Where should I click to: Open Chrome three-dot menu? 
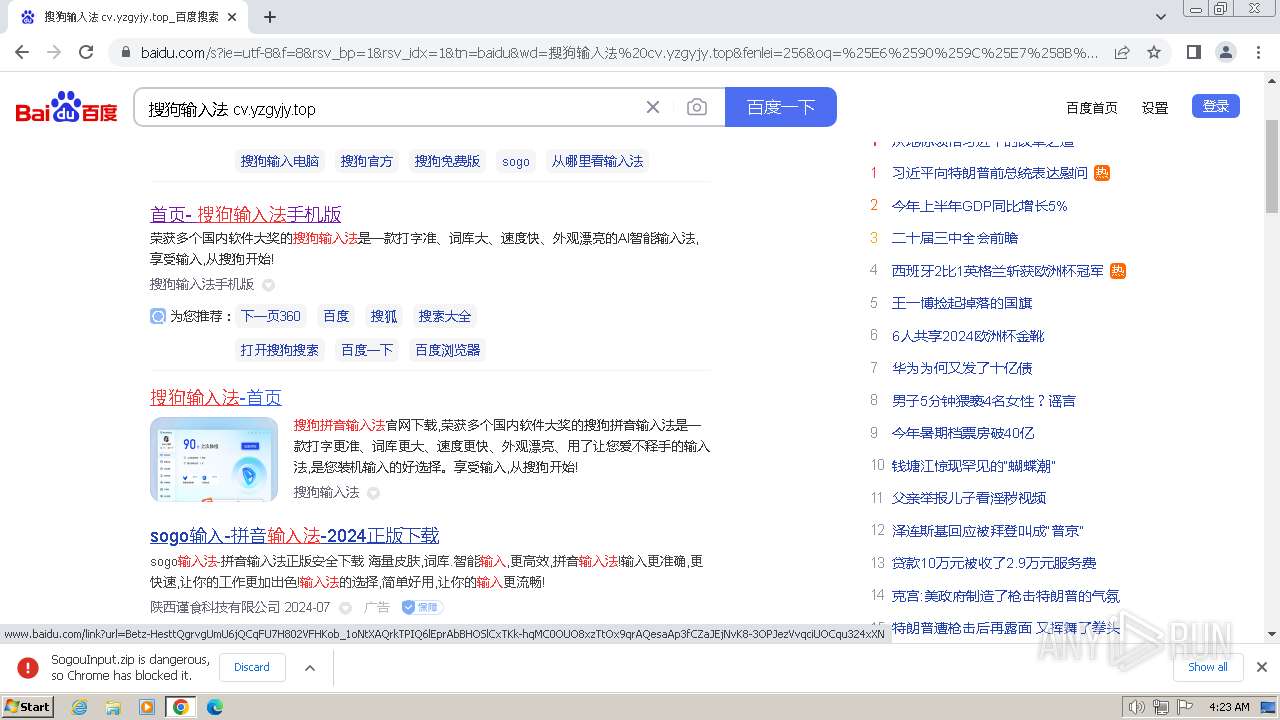pos(1258,52)
